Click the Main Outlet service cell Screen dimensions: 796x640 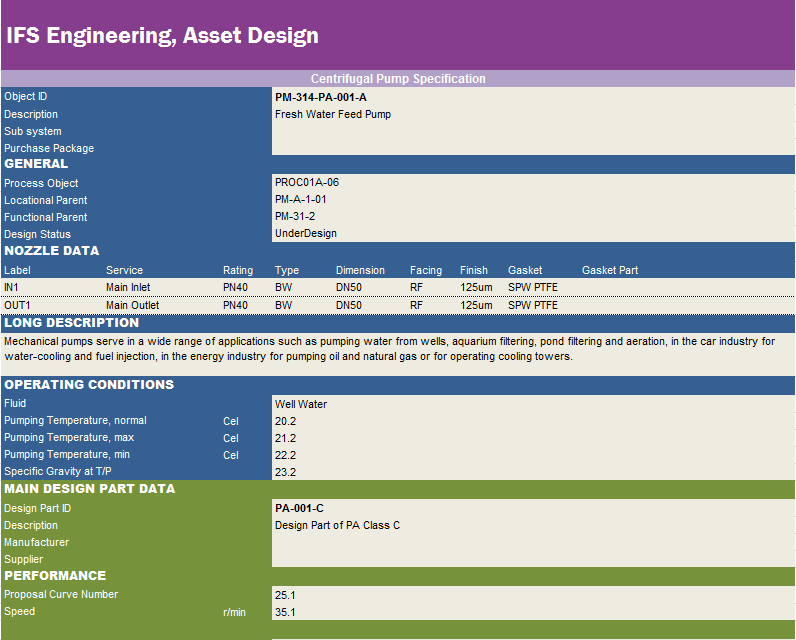click(x=132, y=305)
